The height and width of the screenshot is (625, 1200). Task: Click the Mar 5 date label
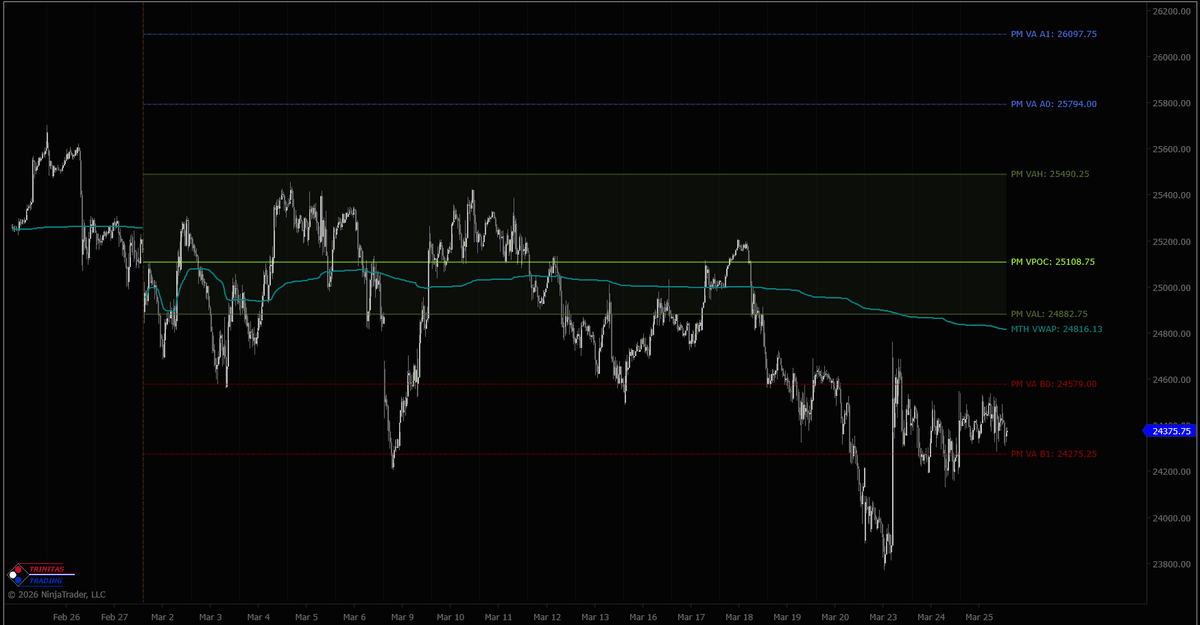pos(307,618)
